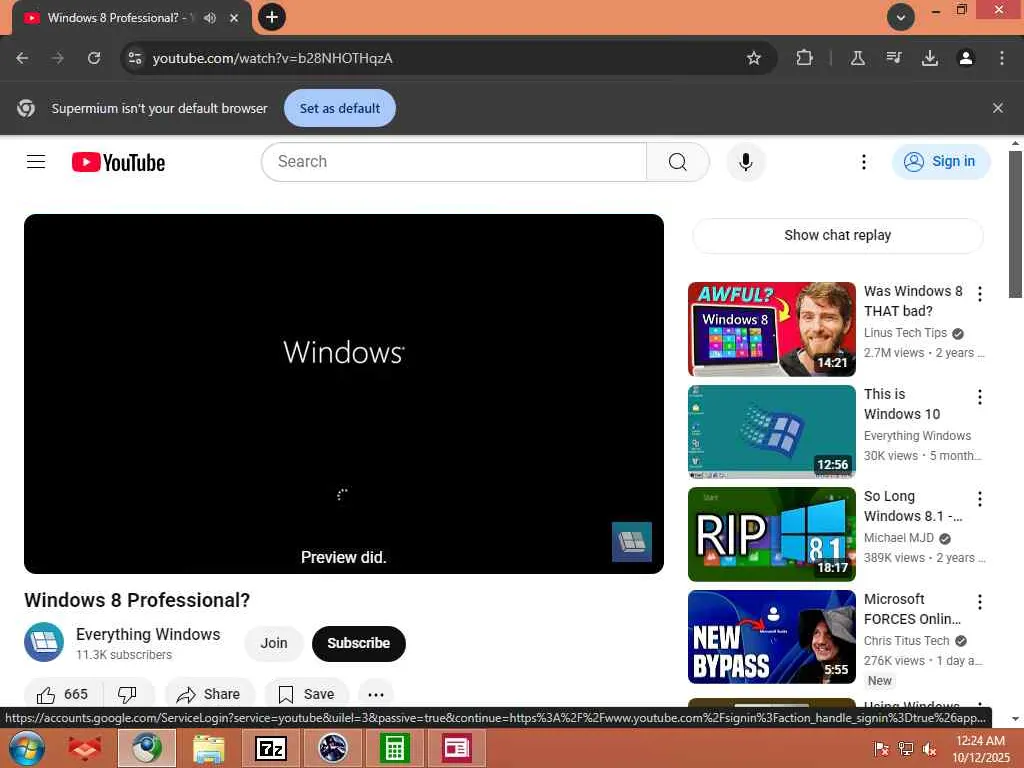The width and height of the screenshot is (1024, 768).
Task: Open the browser profile avatar icon
Action: [965, 58]
